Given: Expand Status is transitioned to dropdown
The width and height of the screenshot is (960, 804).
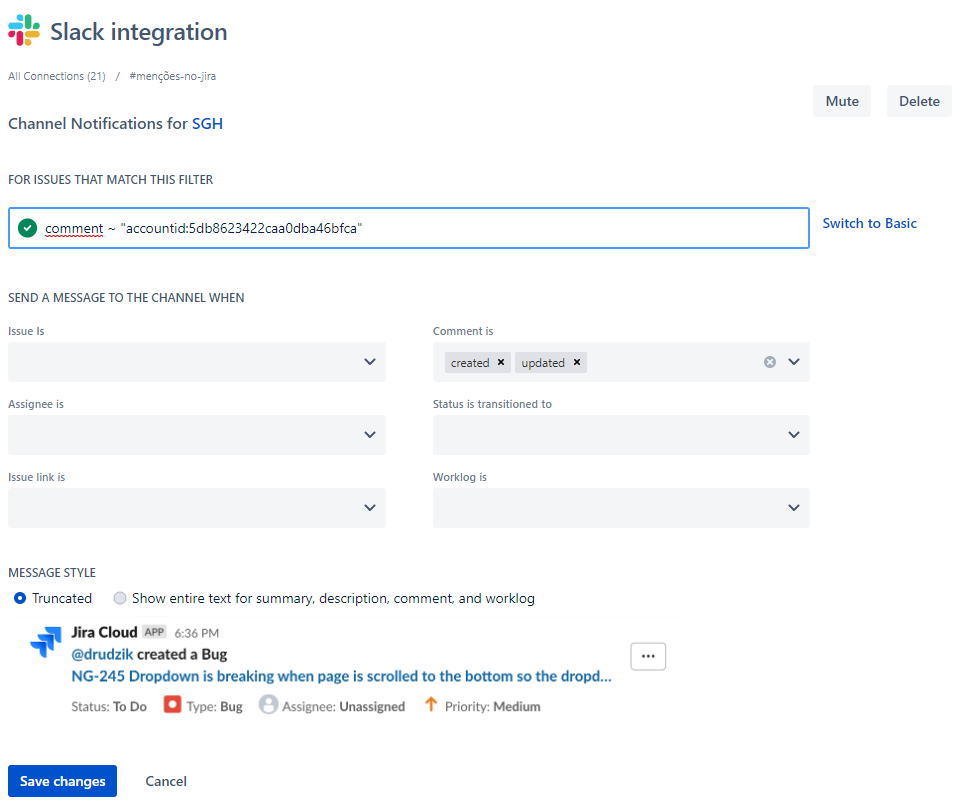Looking at the screenshot, I should tap(794, 435).
